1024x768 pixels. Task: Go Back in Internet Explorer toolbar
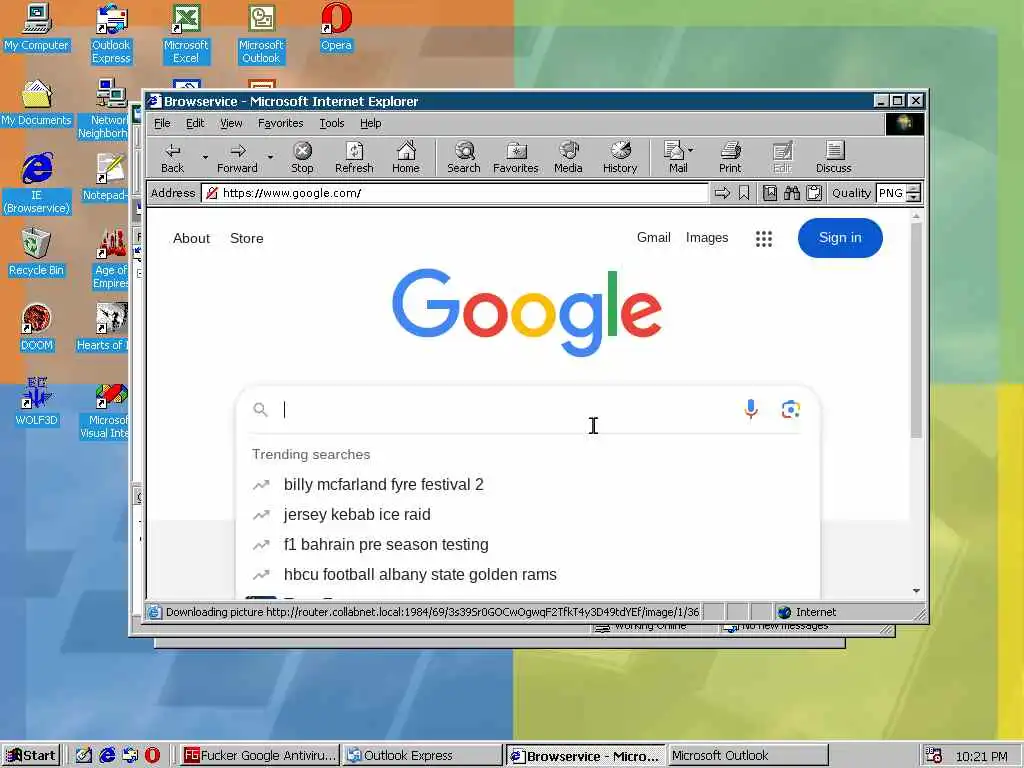172,158
